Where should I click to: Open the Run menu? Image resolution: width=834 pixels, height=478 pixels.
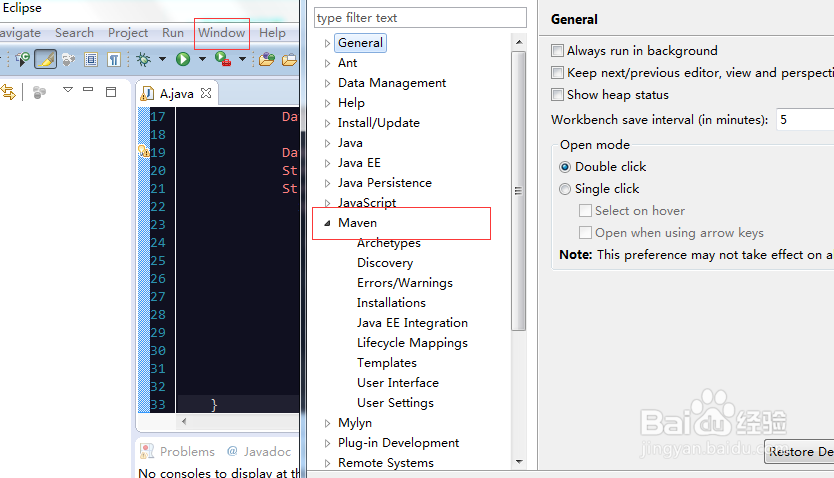click(x=173, y=32)
